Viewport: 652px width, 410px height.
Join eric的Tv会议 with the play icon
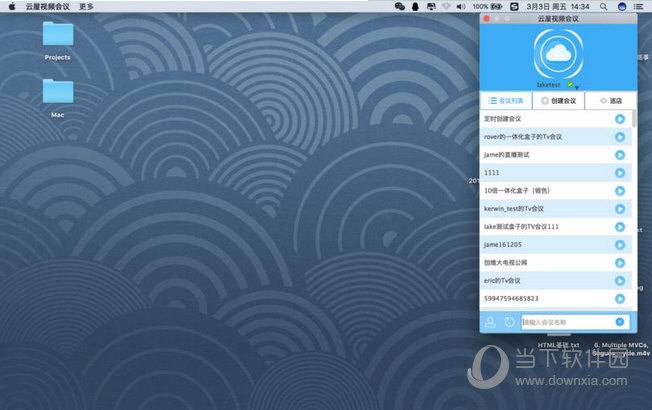tap(620, 281)
